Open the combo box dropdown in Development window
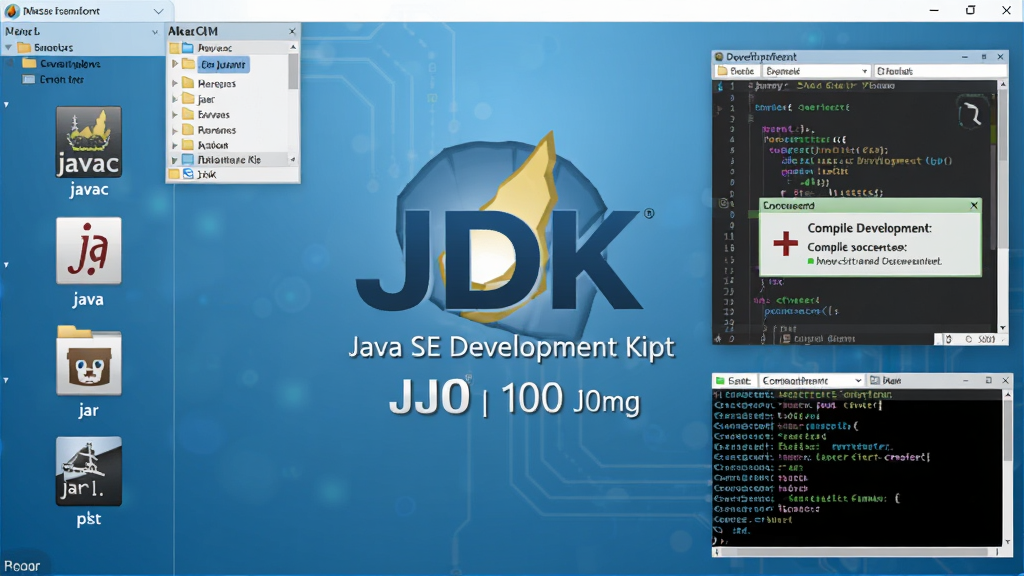 [x=864, y=71]
